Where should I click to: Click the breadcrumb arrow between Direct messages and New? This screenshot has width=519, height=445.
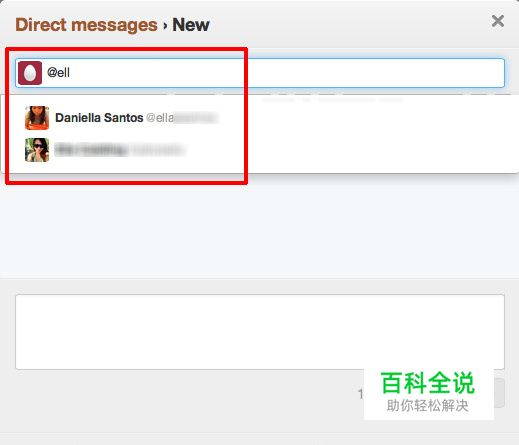tap(165, 26)
